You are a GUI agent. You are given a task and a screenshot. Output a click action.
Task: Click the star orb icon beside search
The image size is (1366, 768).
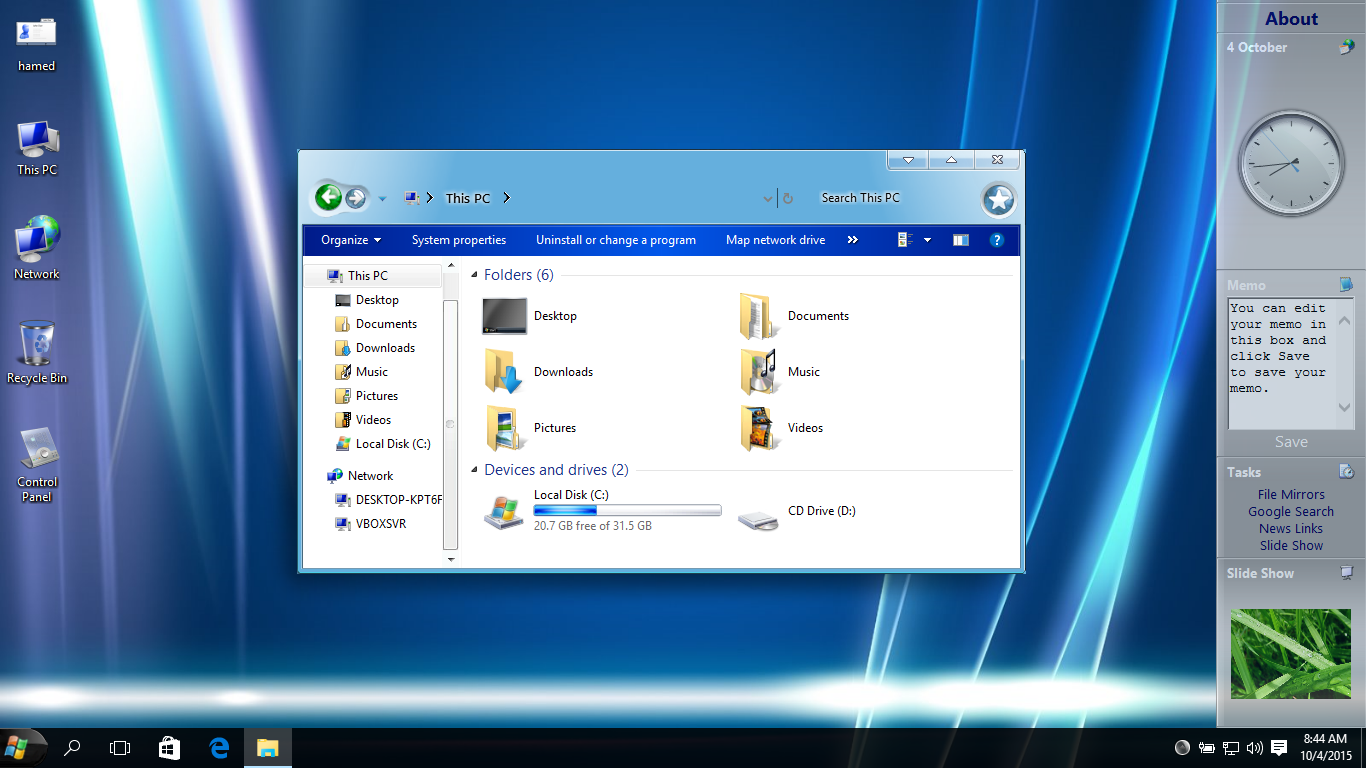click(x=998, y=200)
